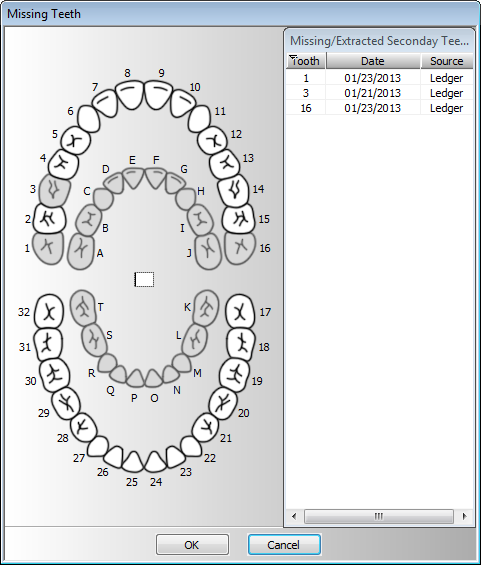Click the Cancel button
This screenshot has height=565, width=481.
(x=284, y=544)
